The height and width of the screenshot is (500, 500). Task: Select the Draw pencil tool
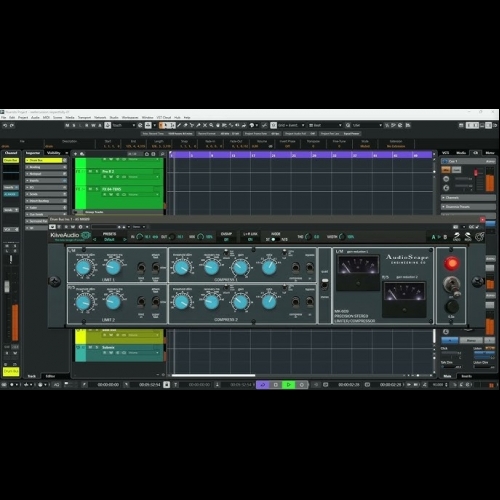179,125
